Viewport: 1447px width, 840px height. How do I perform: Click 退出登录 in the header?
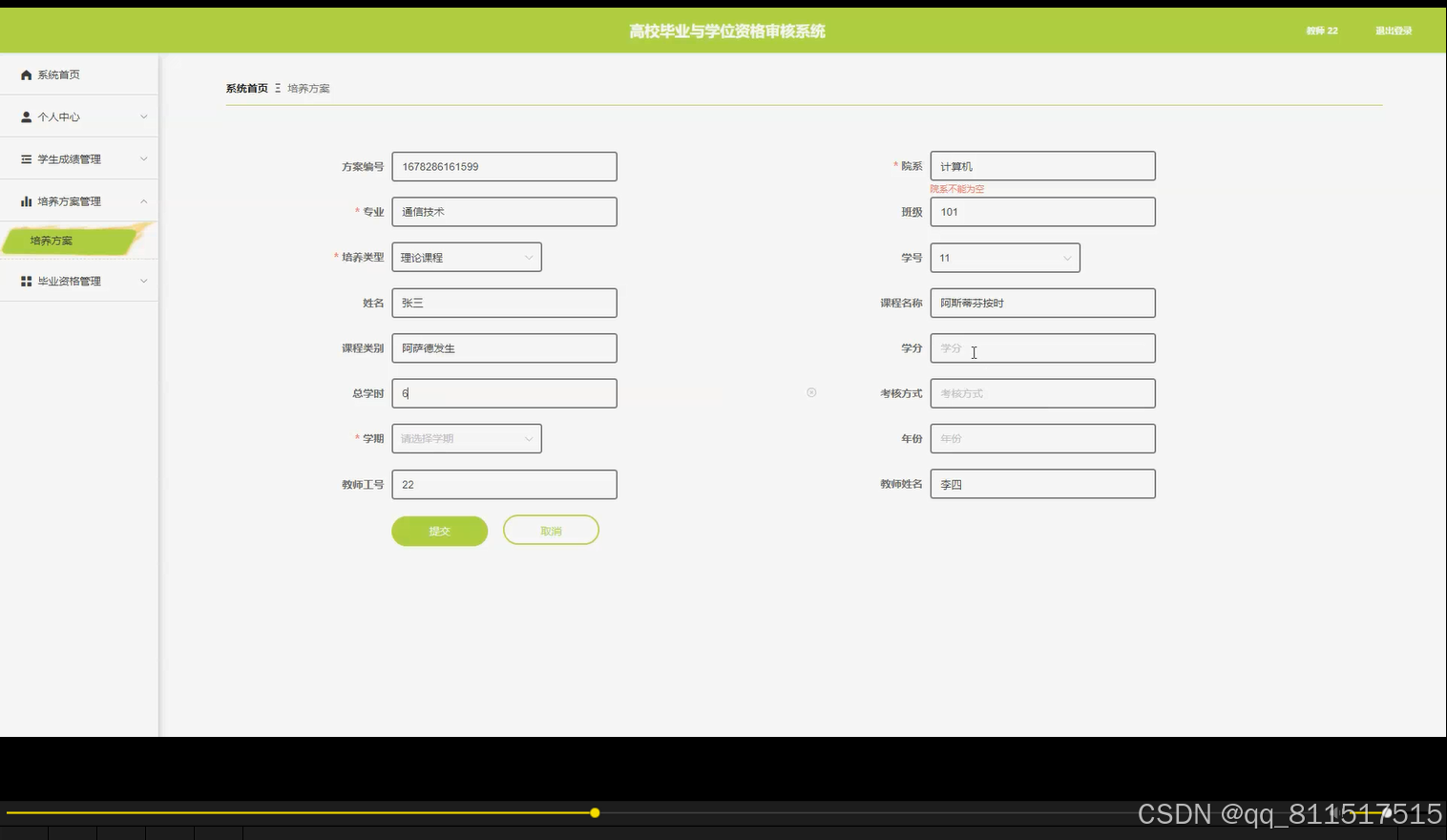click(x=1394, y=31)
